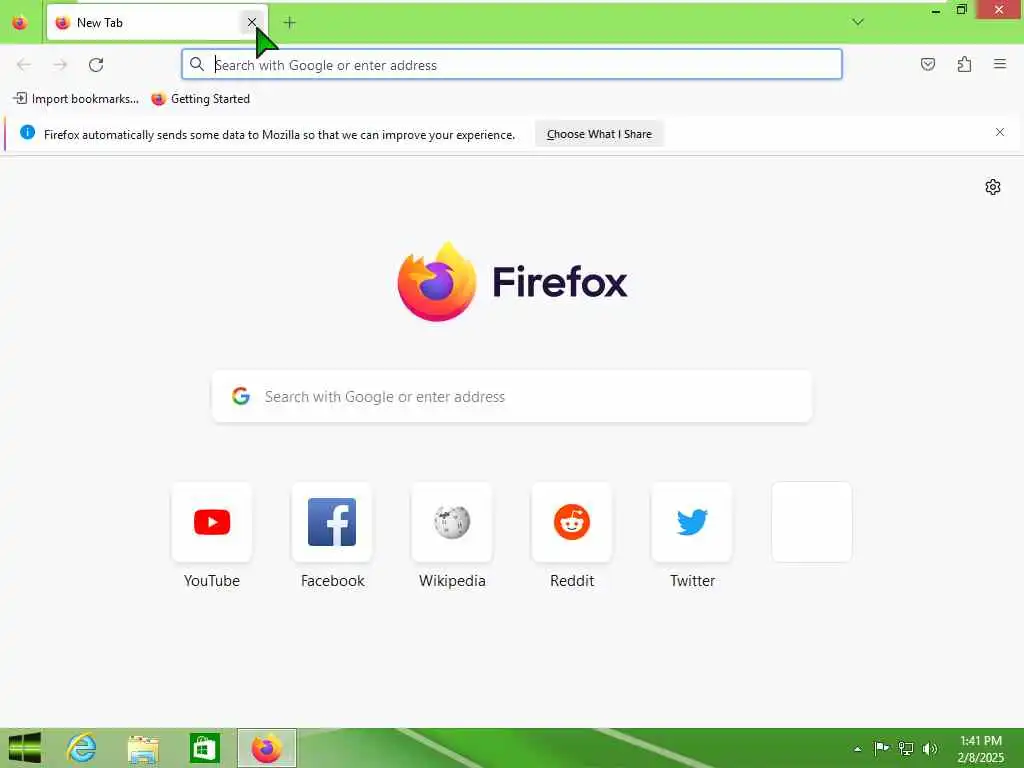This screenshot has width=1024, height=768.
Task: Click the Firefox logo on the page
Action: point(512,282)
